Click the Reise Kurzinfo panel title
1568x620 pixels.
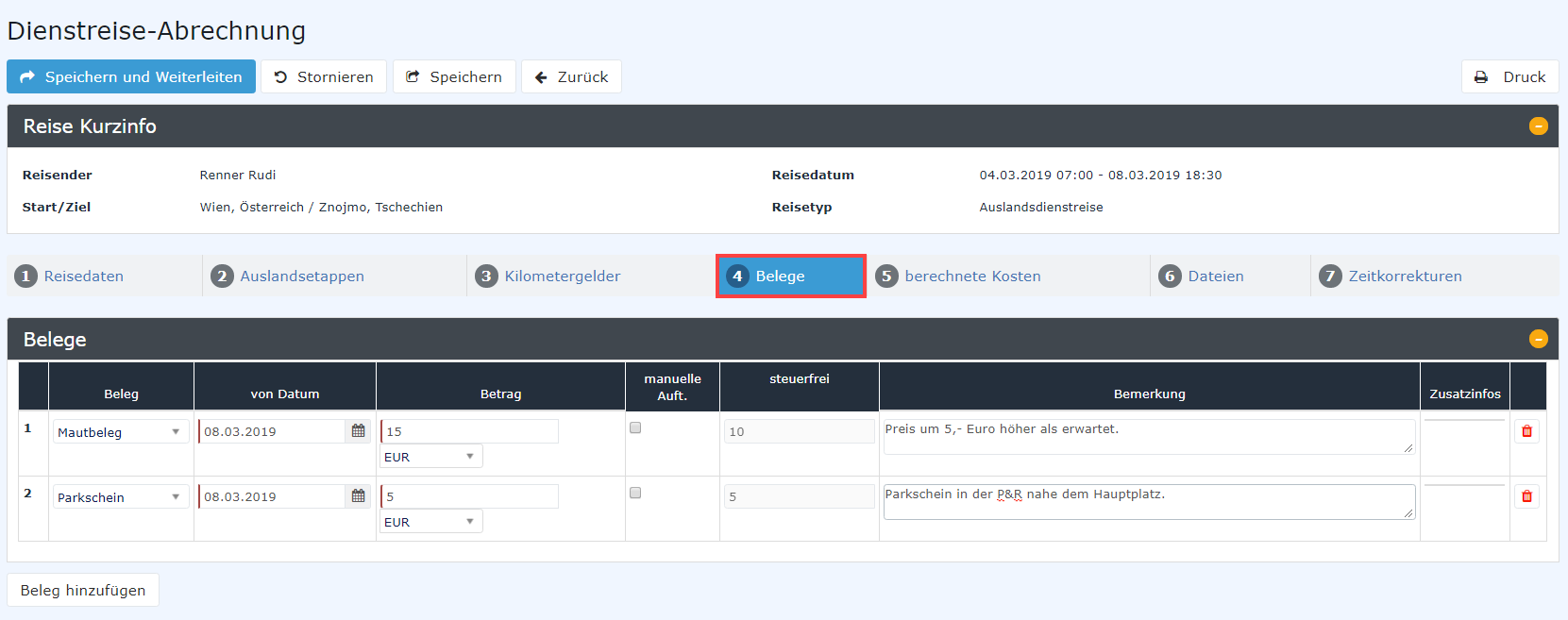[90, 126]
